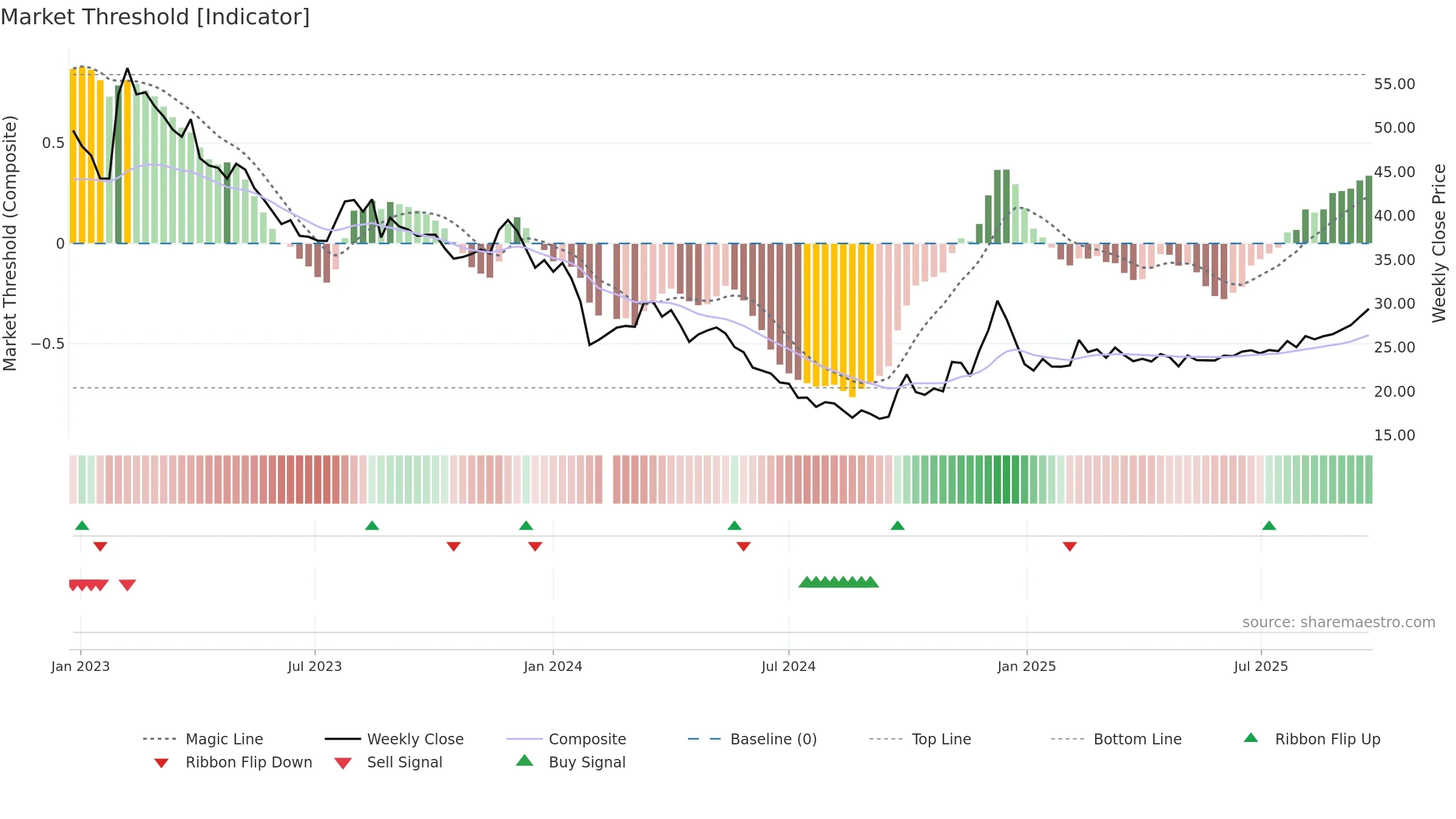Click the Jan 2025 x-axis label
Screen dimensions: 1456x819
coord(1026,666)
